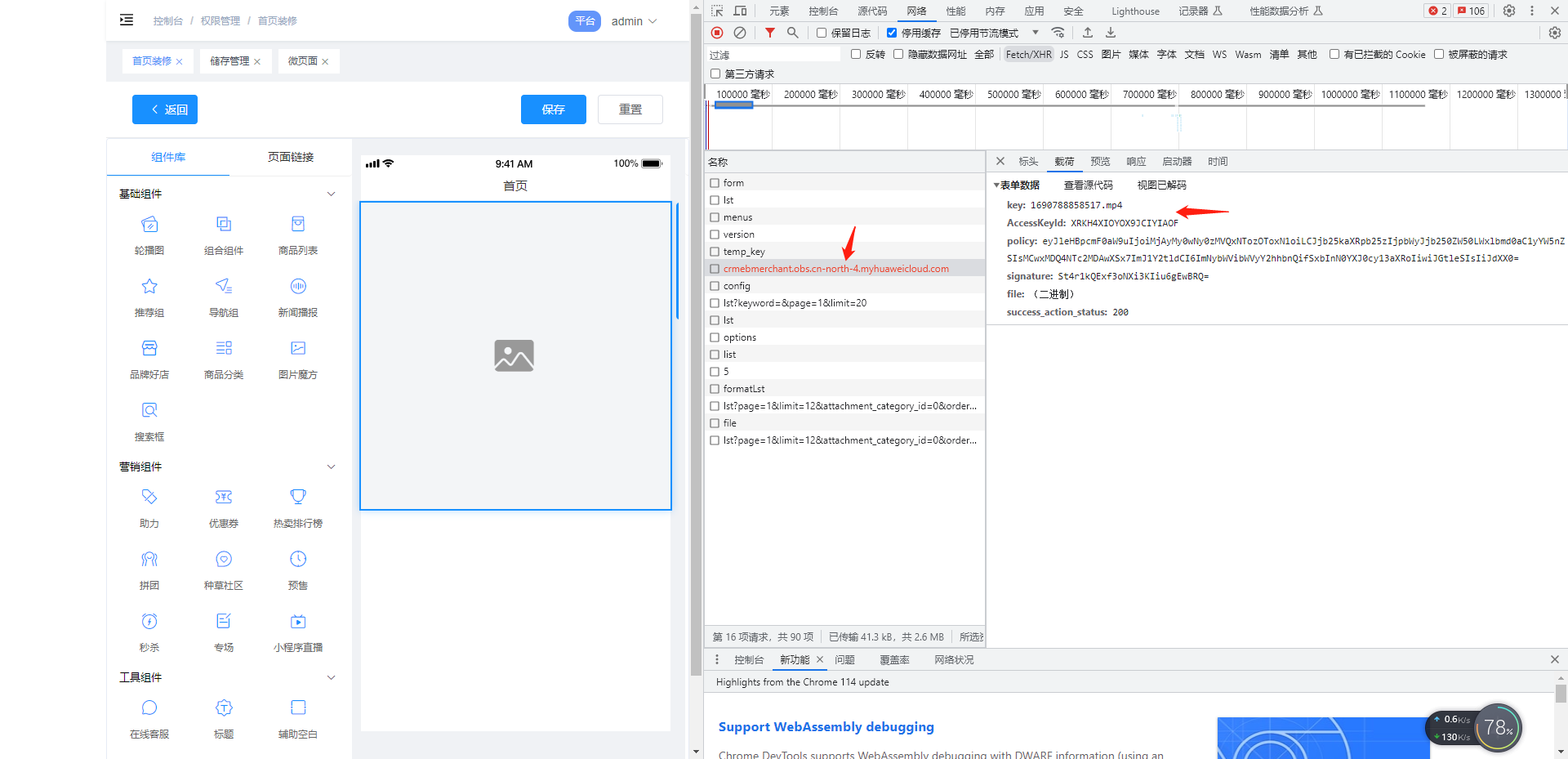Open drawer three-dot menu
This screenshot has height=759, width=1568.
(717, 659)
